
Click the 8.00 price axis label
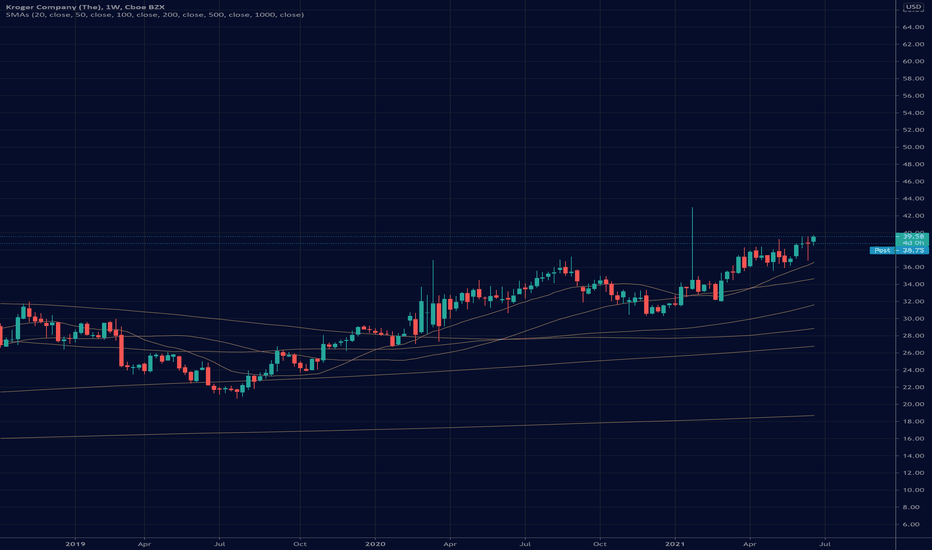click(911, 507)
